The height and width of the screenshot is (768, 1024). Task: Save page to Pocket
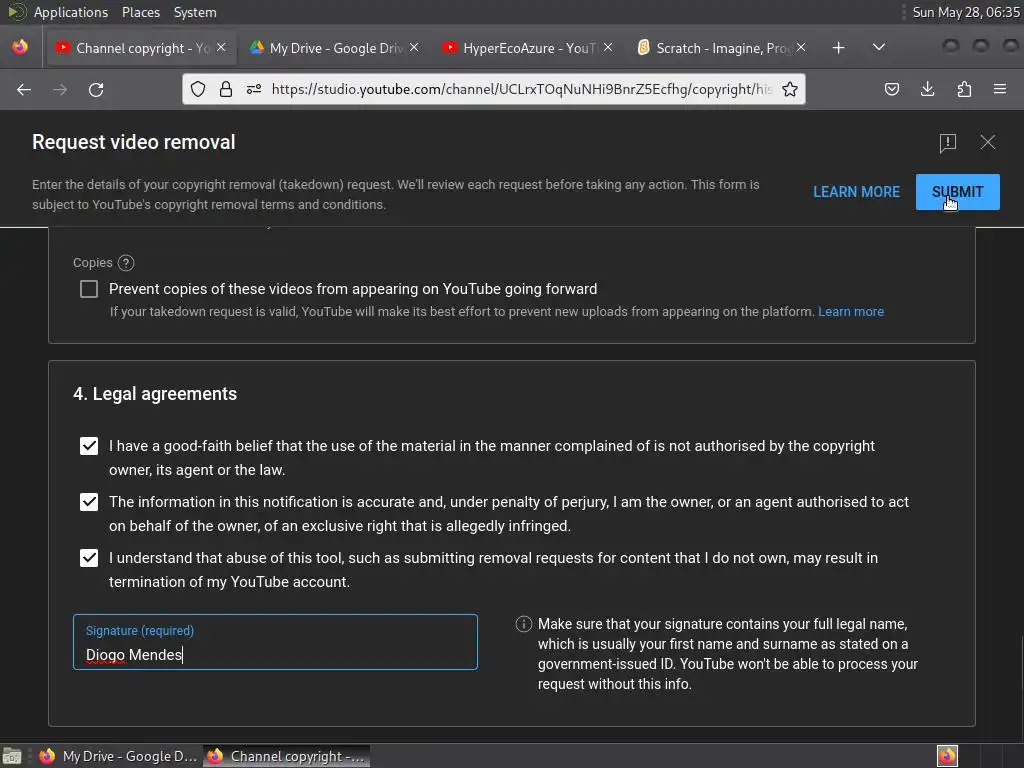892,89
